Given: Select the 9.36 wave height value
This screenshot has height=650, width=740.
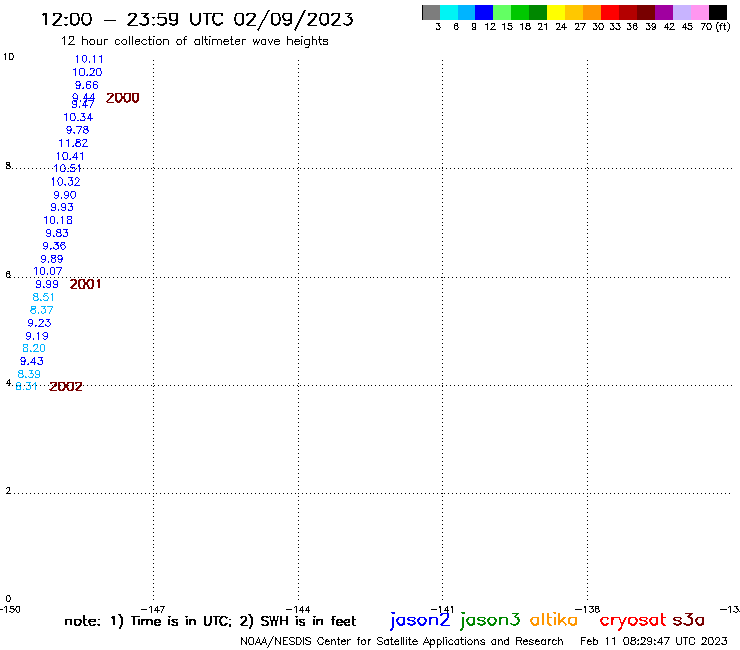Looking at the screenshot, I should click(x=54, y=246).
